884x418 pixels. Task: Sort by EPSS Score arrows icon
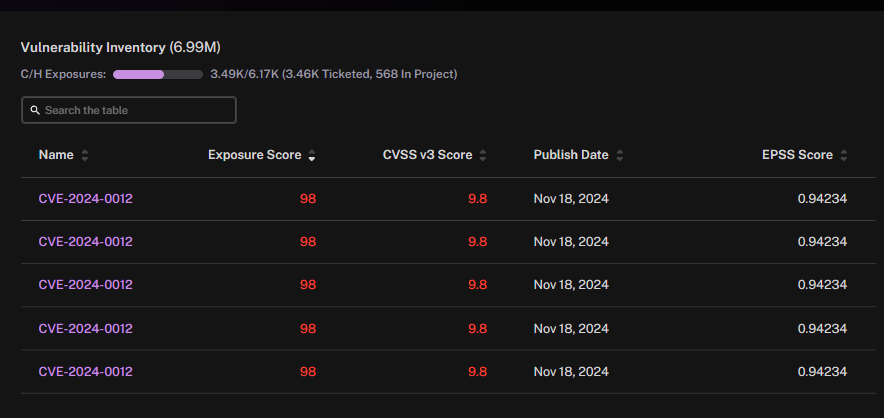843,155
